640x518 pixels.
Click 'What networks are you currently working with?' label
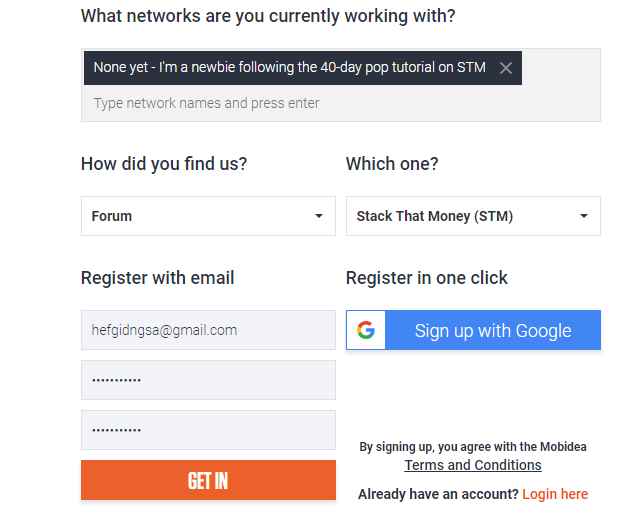point(268,16)
